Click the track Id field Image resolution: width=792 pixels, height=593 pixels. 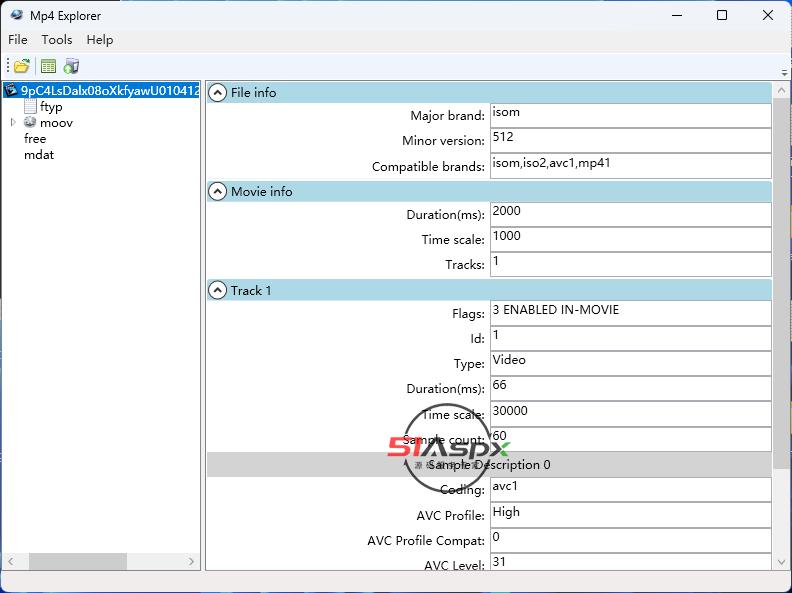[630, 338]
